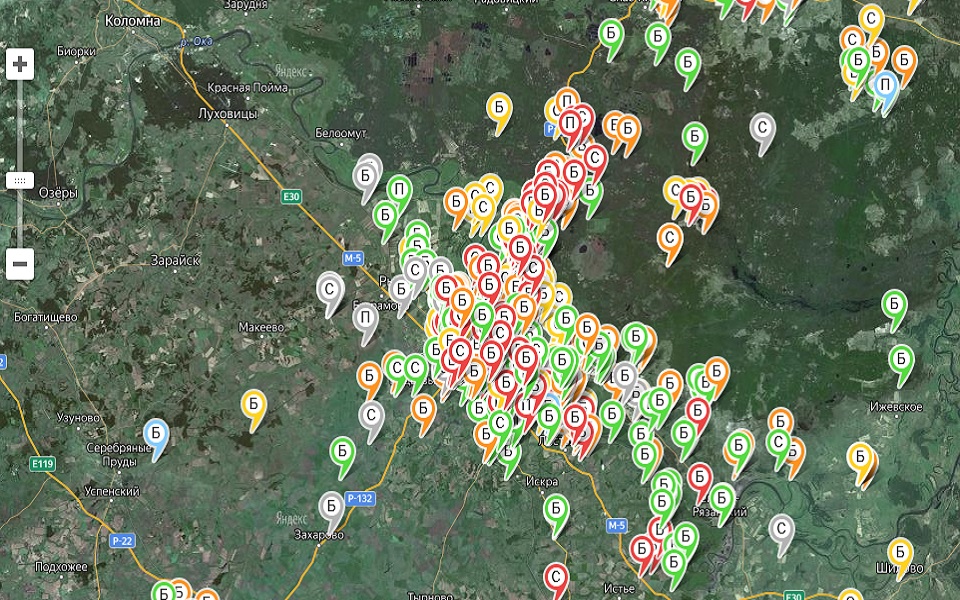Select green Б marker near Искра

coord(556,510)
